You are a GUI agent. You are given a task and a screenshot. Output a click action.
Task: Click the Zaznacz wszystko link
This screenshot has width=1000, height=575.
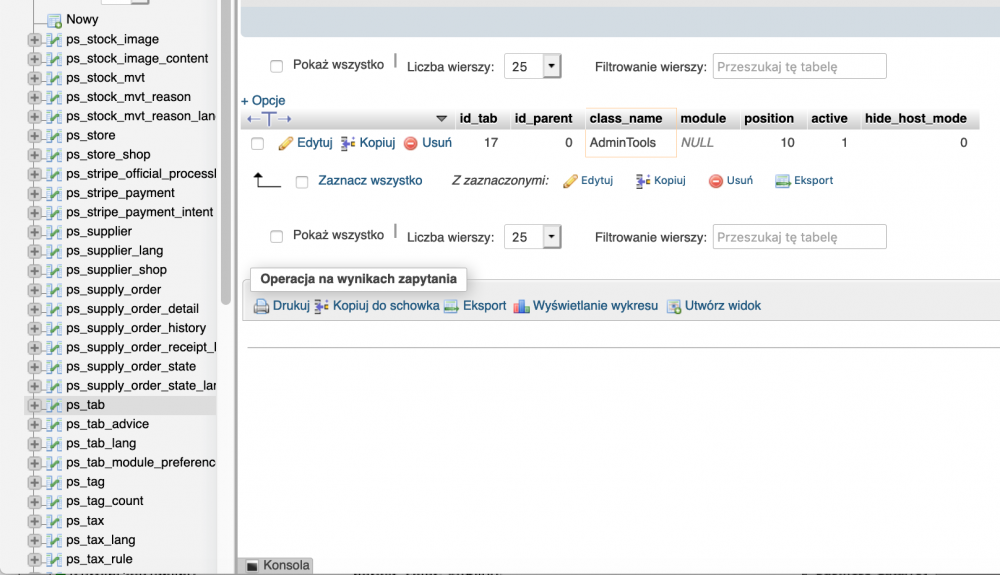point(370,181)
